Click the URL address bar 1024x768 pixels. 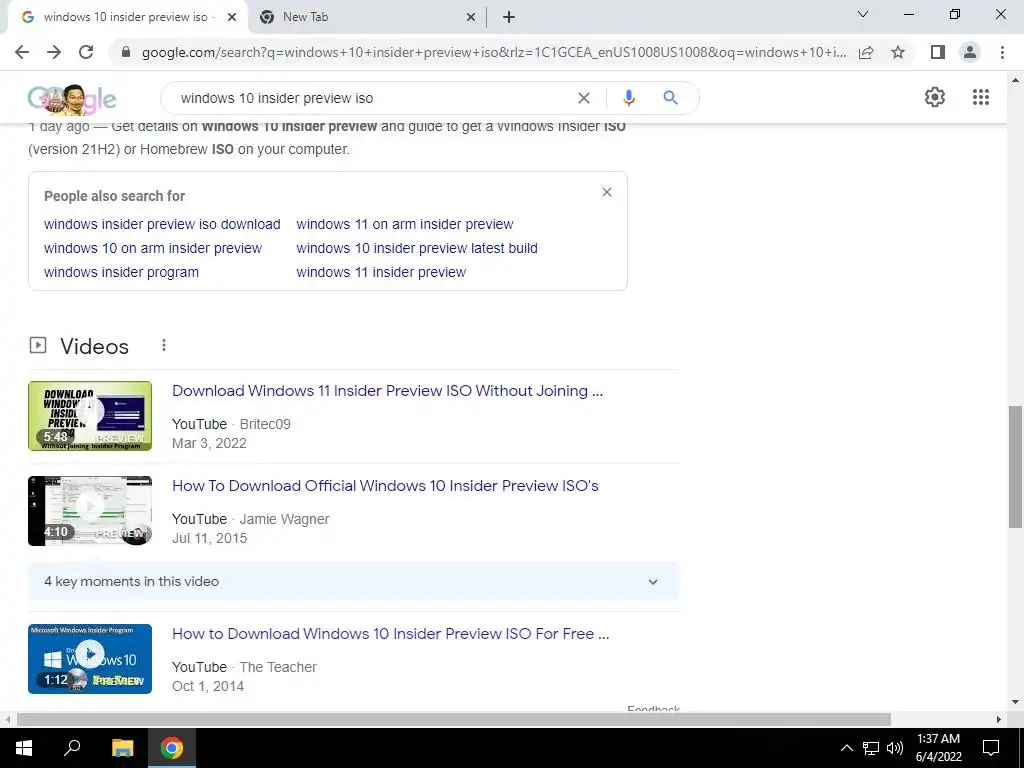(493, 52)
